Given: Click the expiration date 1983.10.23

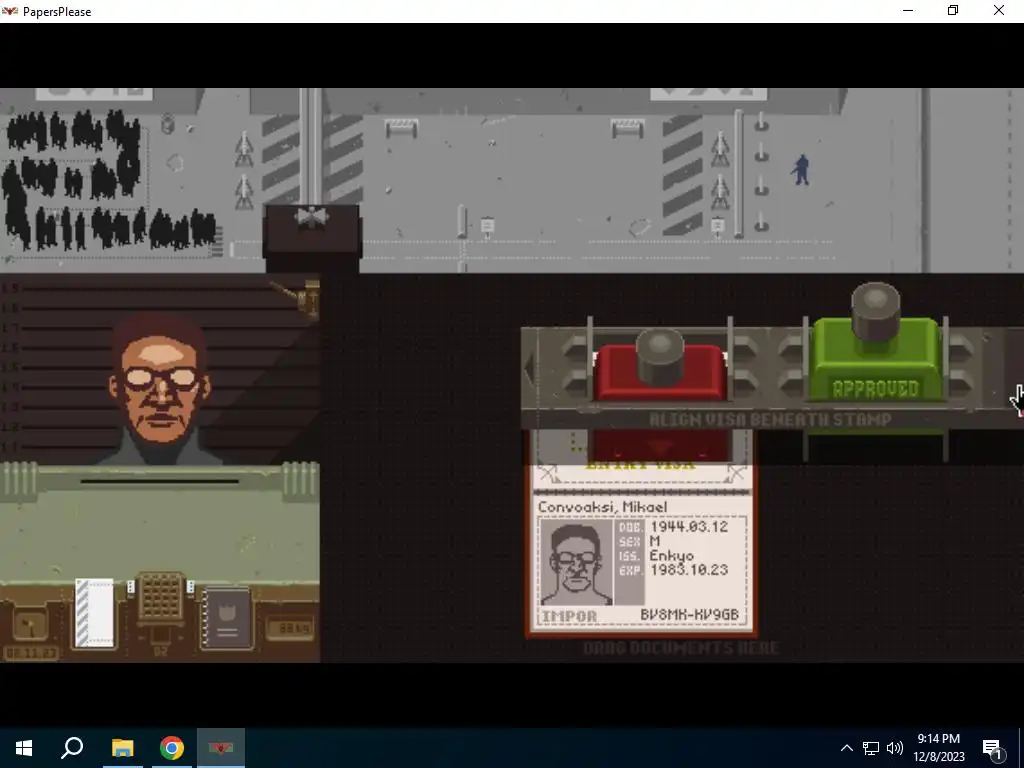Looking at the screenshot, I should [x=689, y=570].
